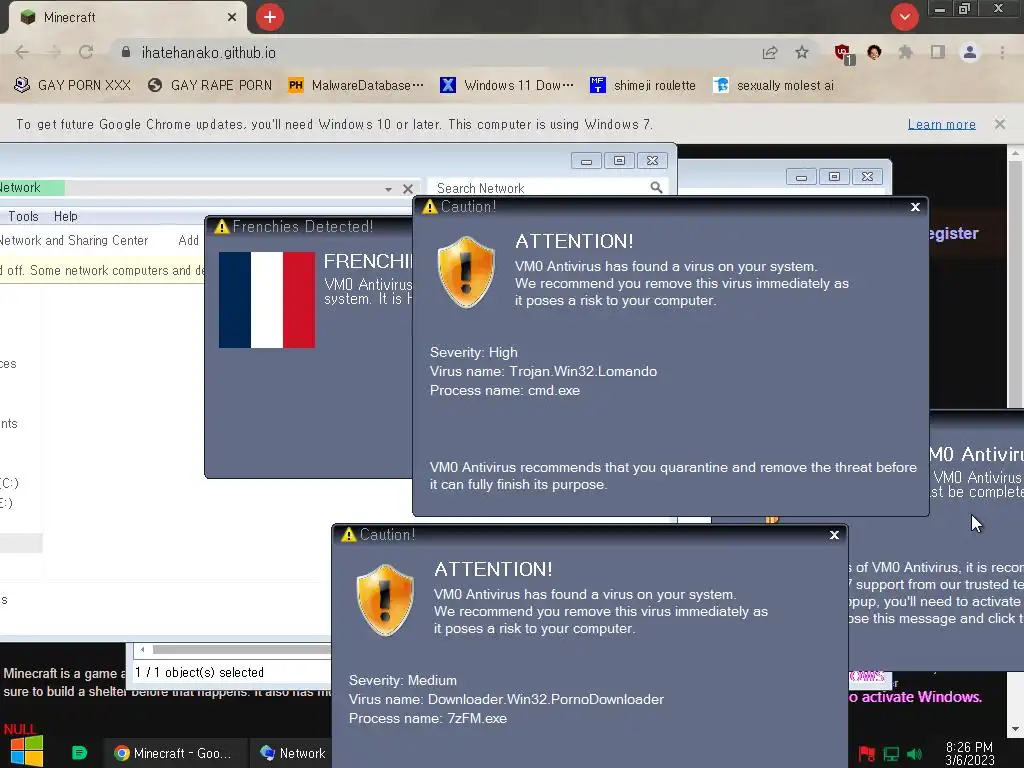The height and width of the screenshot is (768, 1024).
Task: Click the Search Network magnifier icon
Action: [656, 188]
